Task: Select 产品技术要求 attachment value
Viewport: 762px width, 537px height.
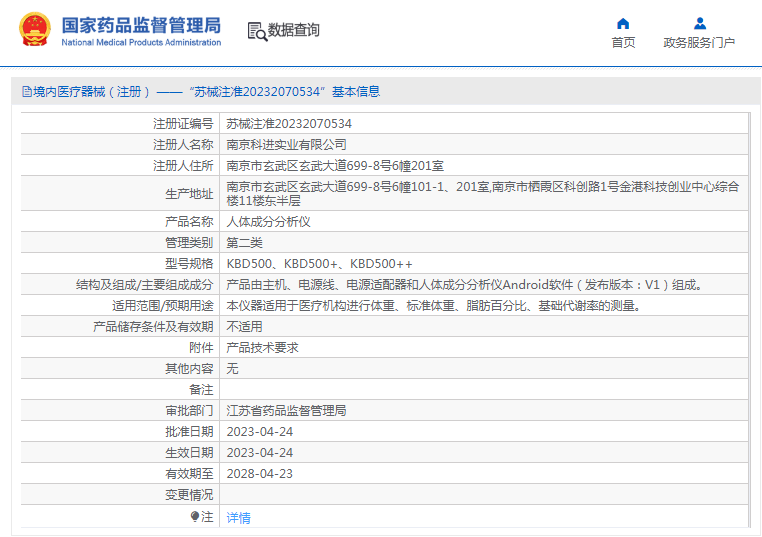Action: point(262,347)
